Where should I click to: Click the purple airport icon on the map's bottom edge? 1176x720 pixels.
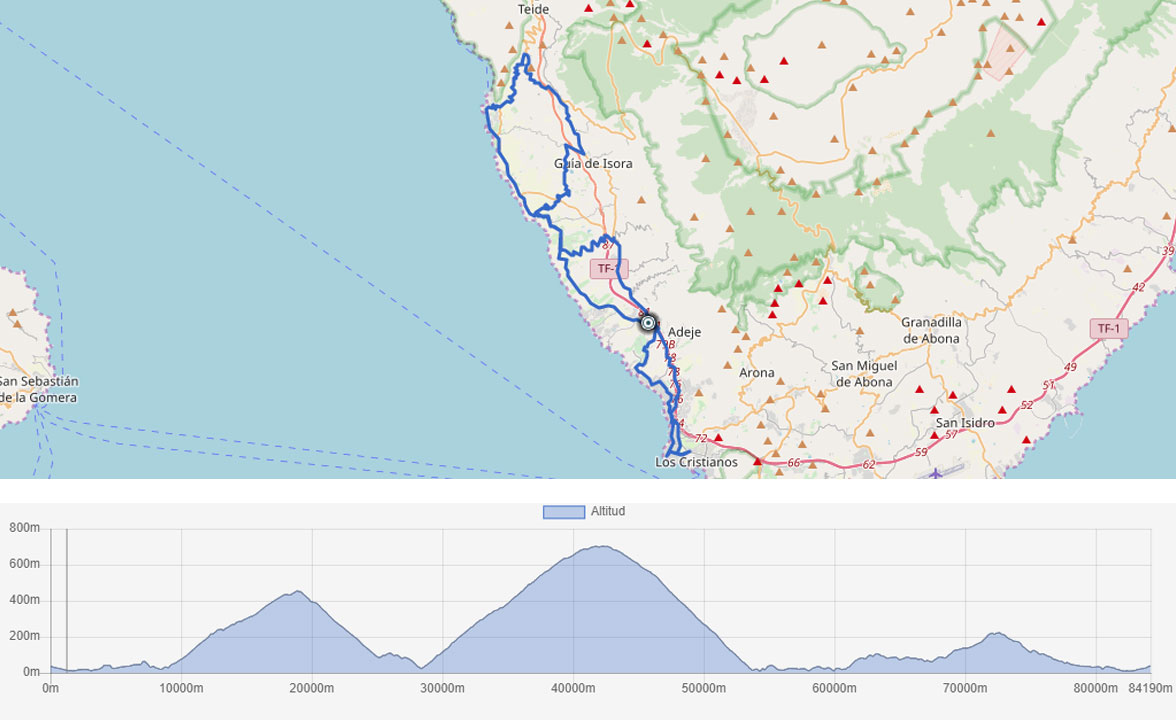coord(935,472)
